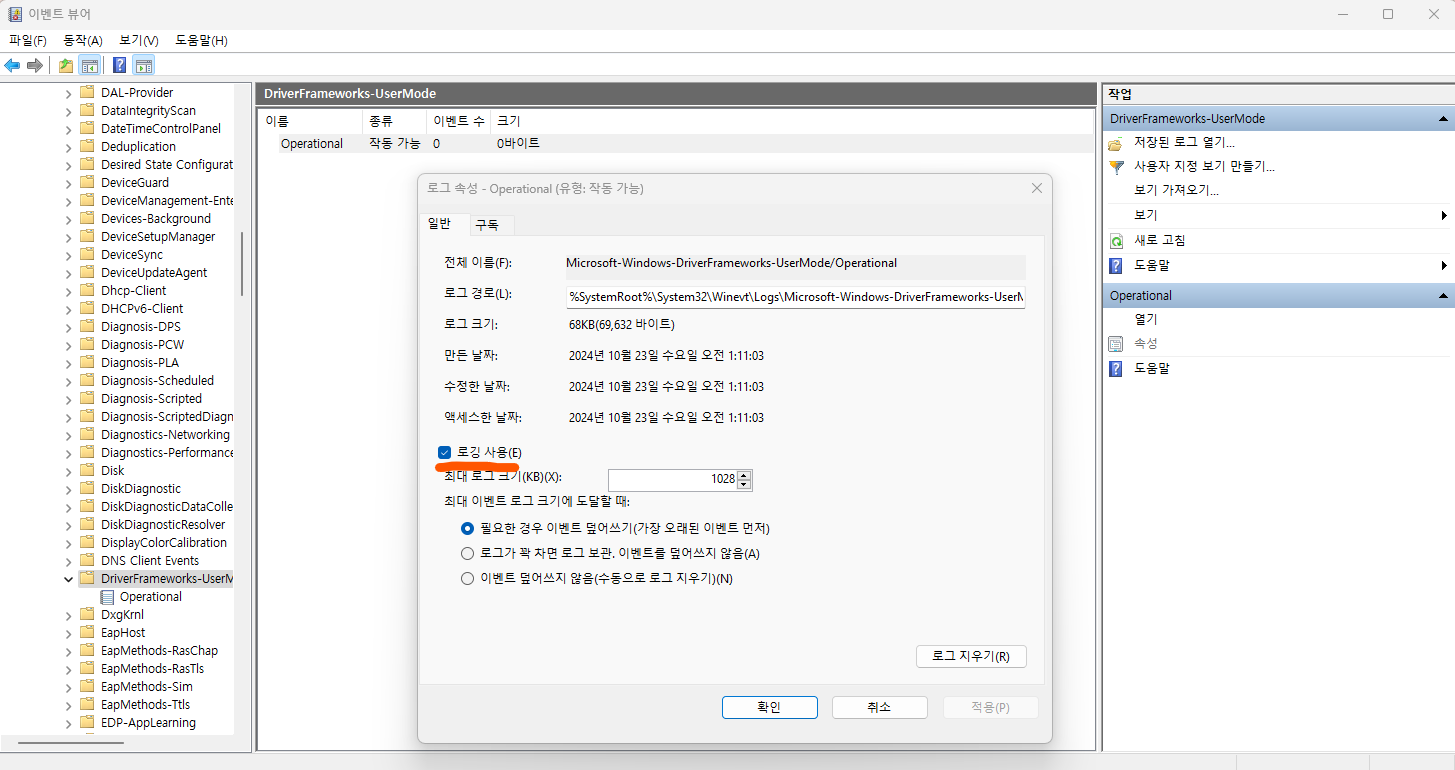This screenshot has height=770, width=1455.
Task: Click the help icon under DriverFrameworks-UserMode actions
Action: [x=1116, y=266]
